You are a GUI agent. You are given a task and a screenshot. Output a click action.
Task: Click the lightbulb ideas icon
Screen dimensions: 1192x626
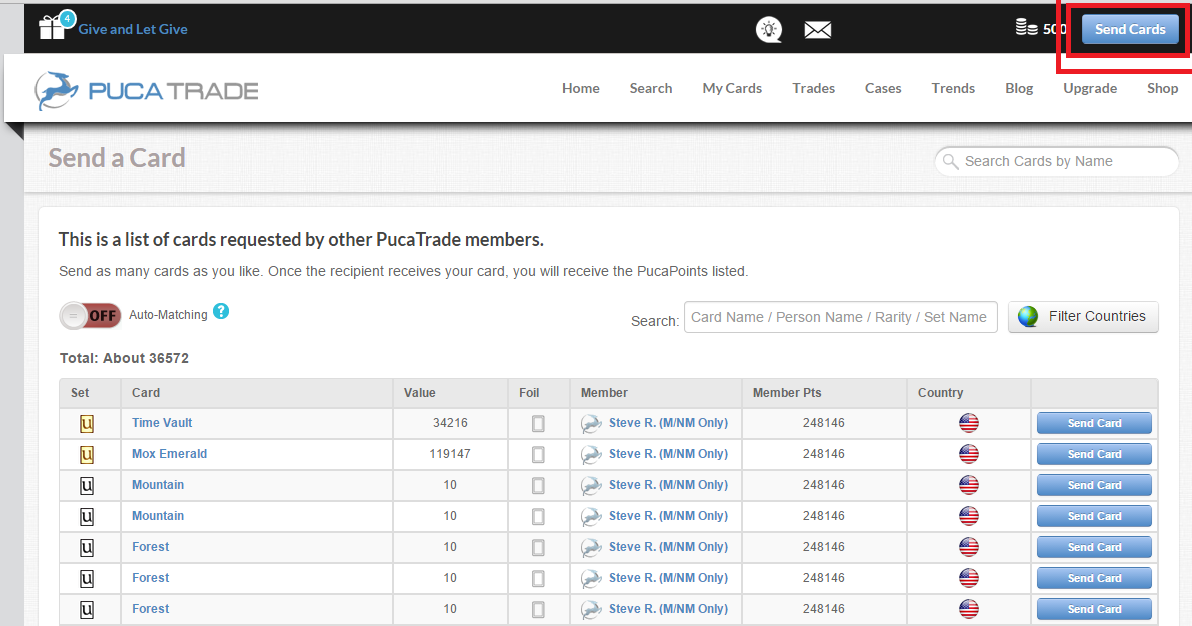click(x=769, y=30)
